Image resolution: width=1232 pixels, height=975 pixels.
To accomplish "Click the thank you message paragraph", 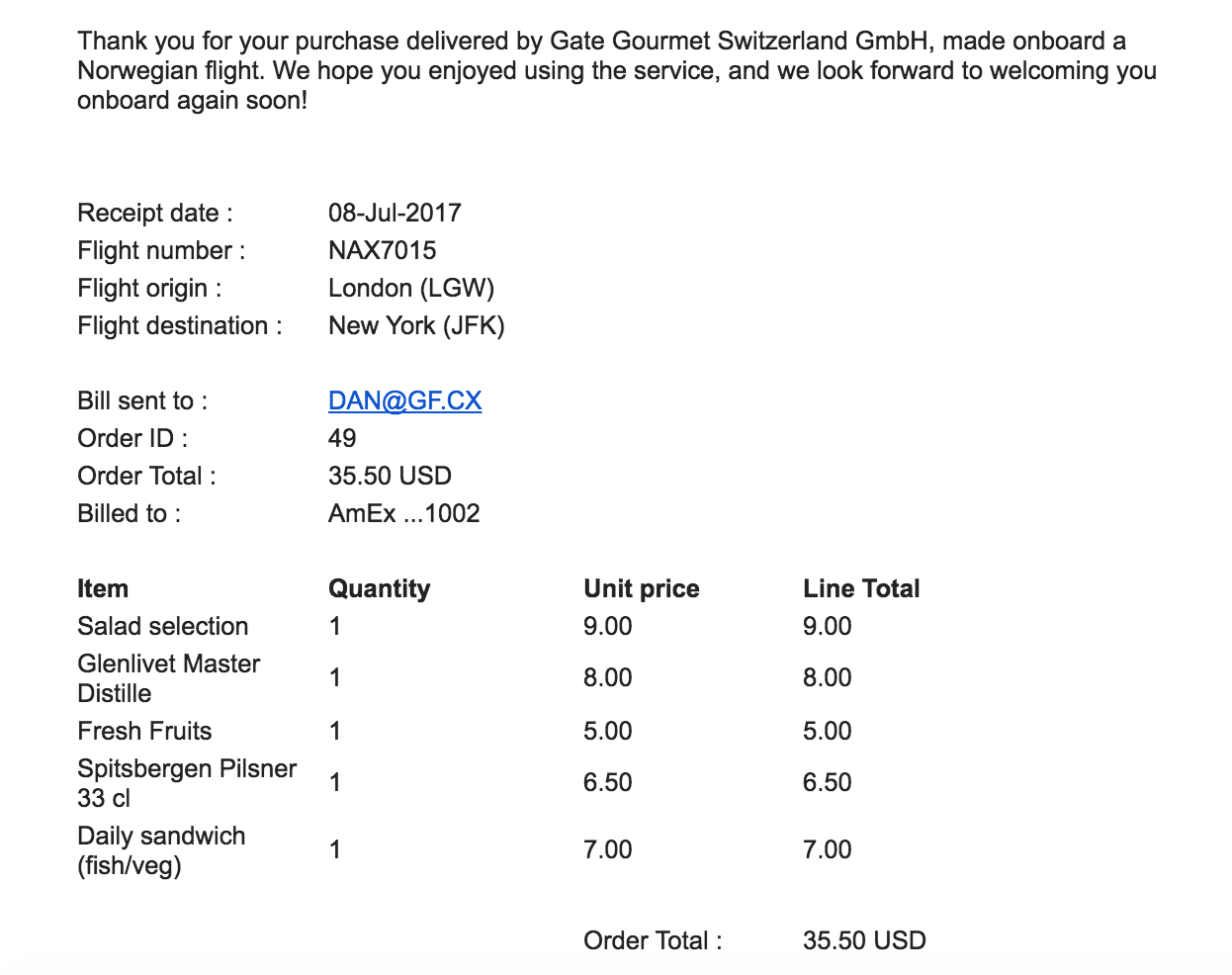I will point(617,70).
